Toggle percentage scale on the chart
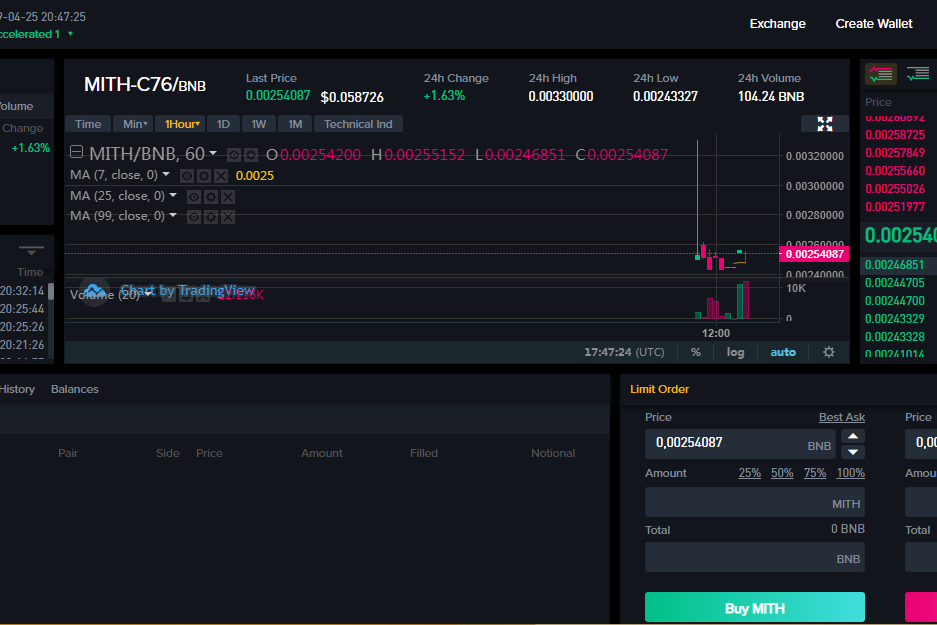This screenshot has width=937, height=625. (x=696, y=352)
